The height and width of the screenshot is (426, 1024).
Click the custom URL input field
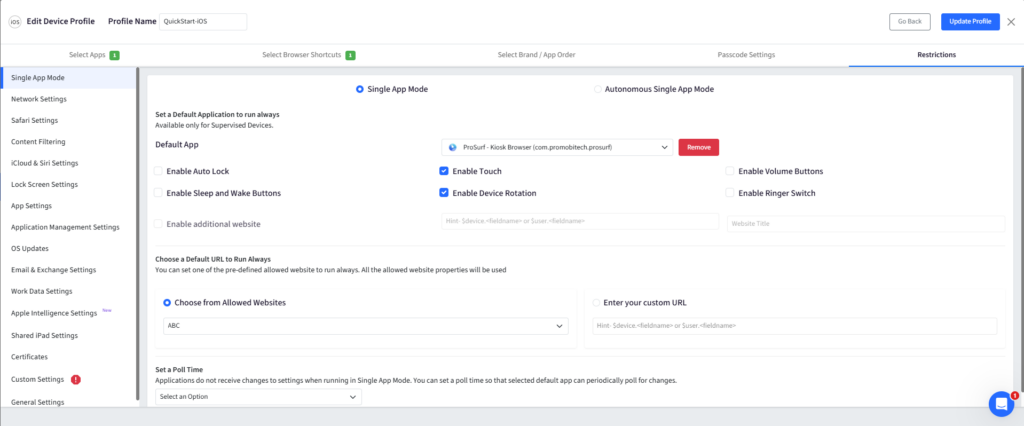tap(795, 326)
